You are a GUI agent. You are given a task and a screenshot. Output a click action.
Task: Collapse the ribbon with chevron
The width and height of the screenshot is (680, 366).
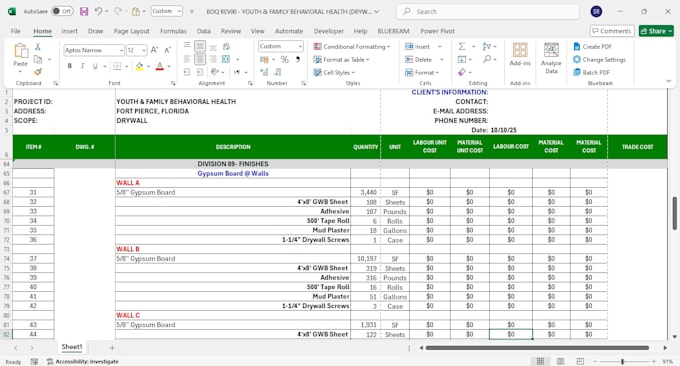[x=669, y=81]
